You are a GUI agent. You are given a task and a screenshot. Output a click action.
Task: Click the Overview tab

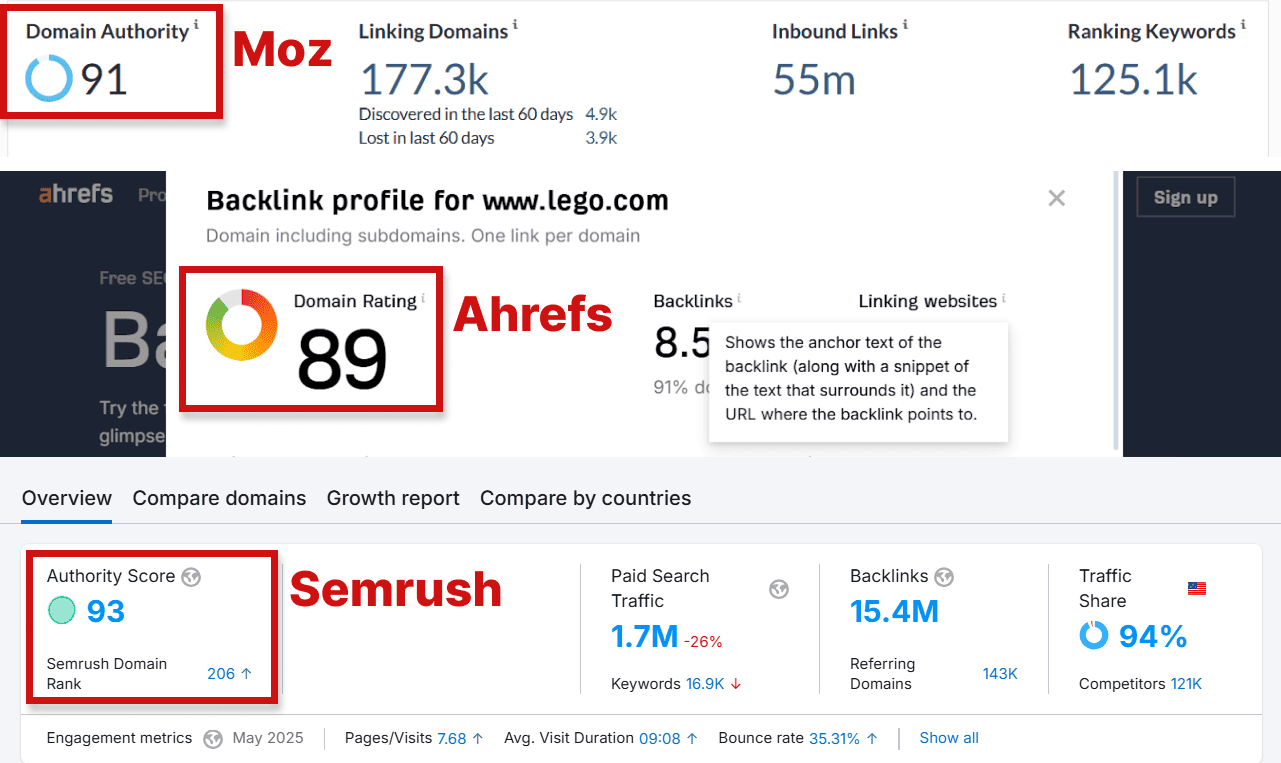click(66, 498)
